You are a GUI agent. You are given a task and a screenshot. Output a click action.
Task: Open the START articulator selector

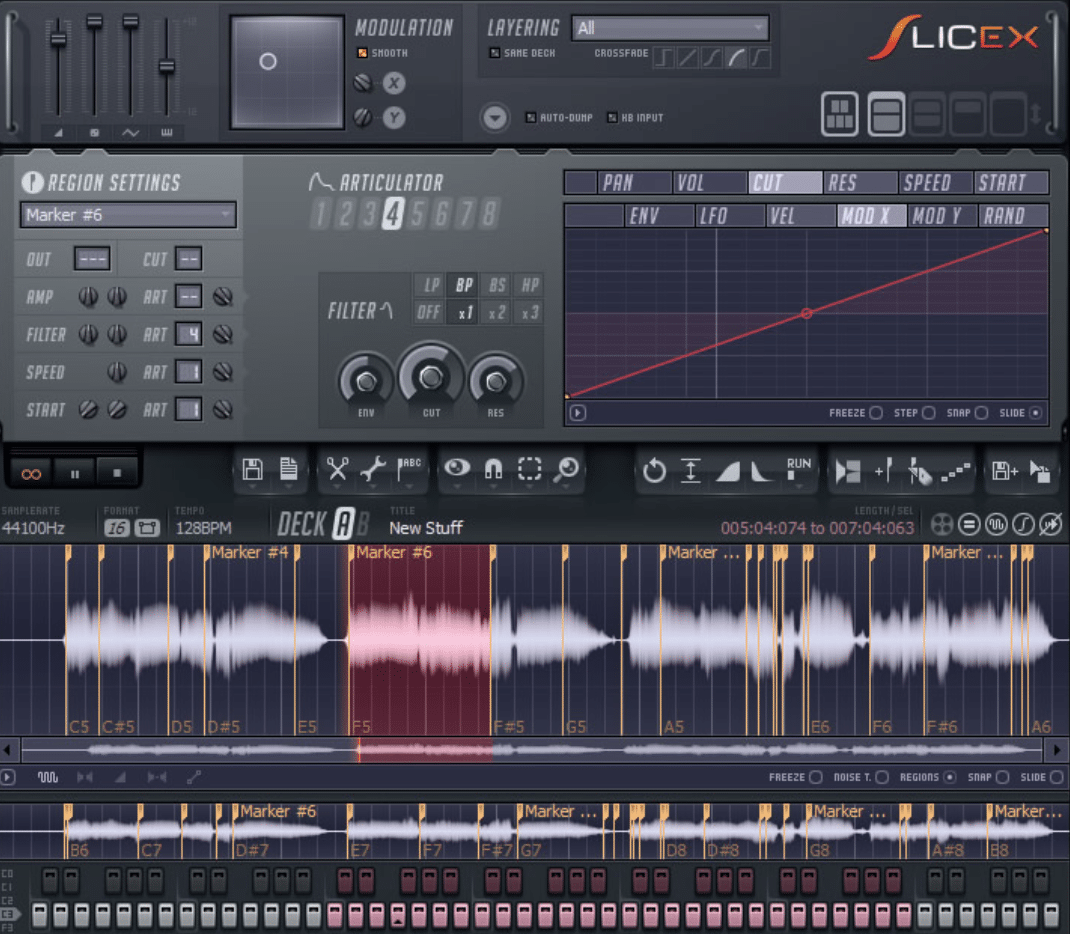tap(188, 409)
